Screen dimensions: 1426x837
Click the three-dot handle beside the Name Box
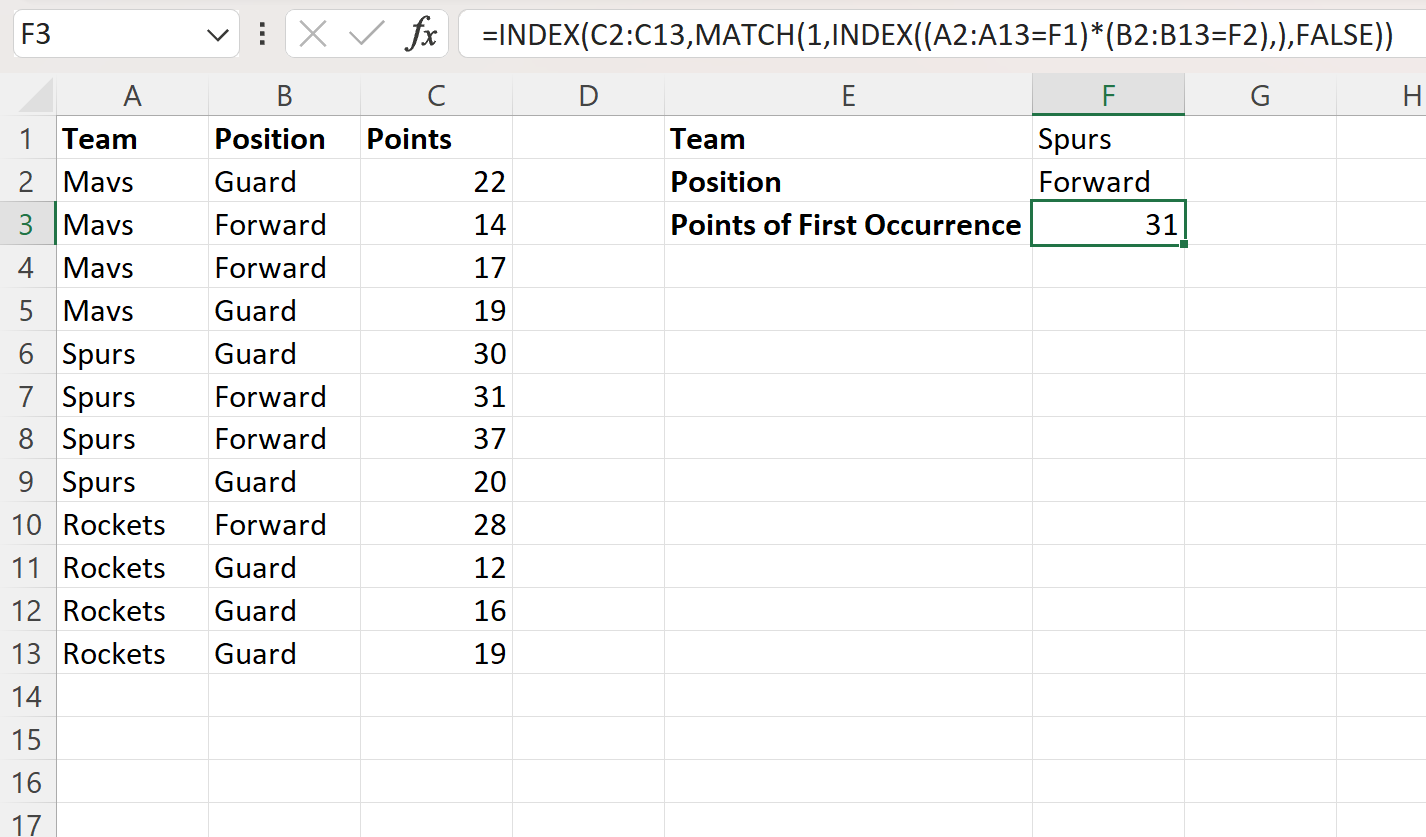[x=262, y=35]
